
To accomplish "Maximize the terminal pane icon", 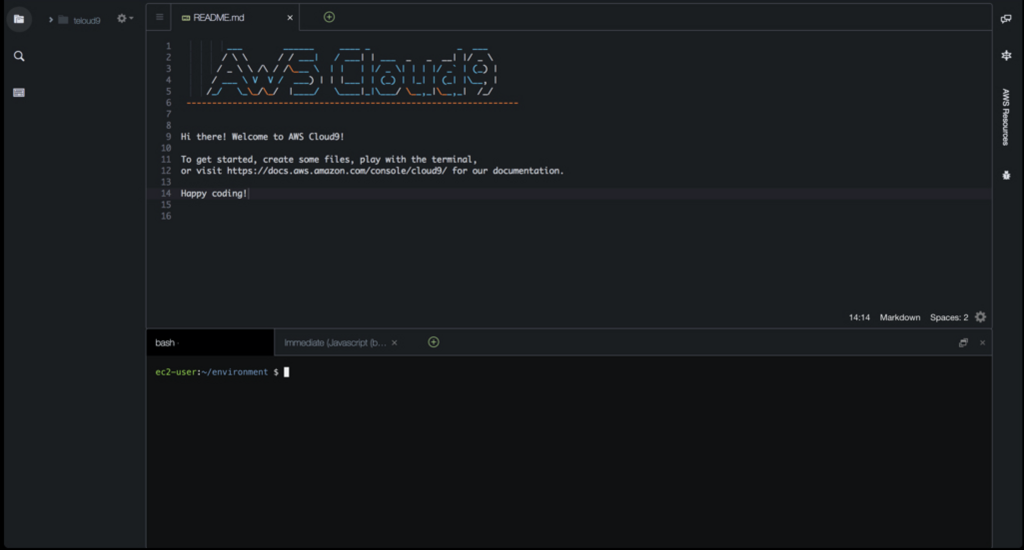I will pyautogui.click(x=963, y=342).
